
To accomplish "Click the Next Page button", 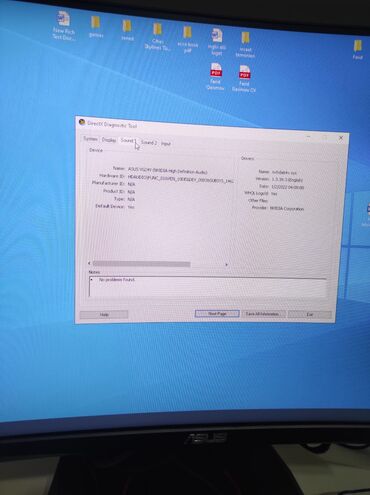I will coord(217,314).
